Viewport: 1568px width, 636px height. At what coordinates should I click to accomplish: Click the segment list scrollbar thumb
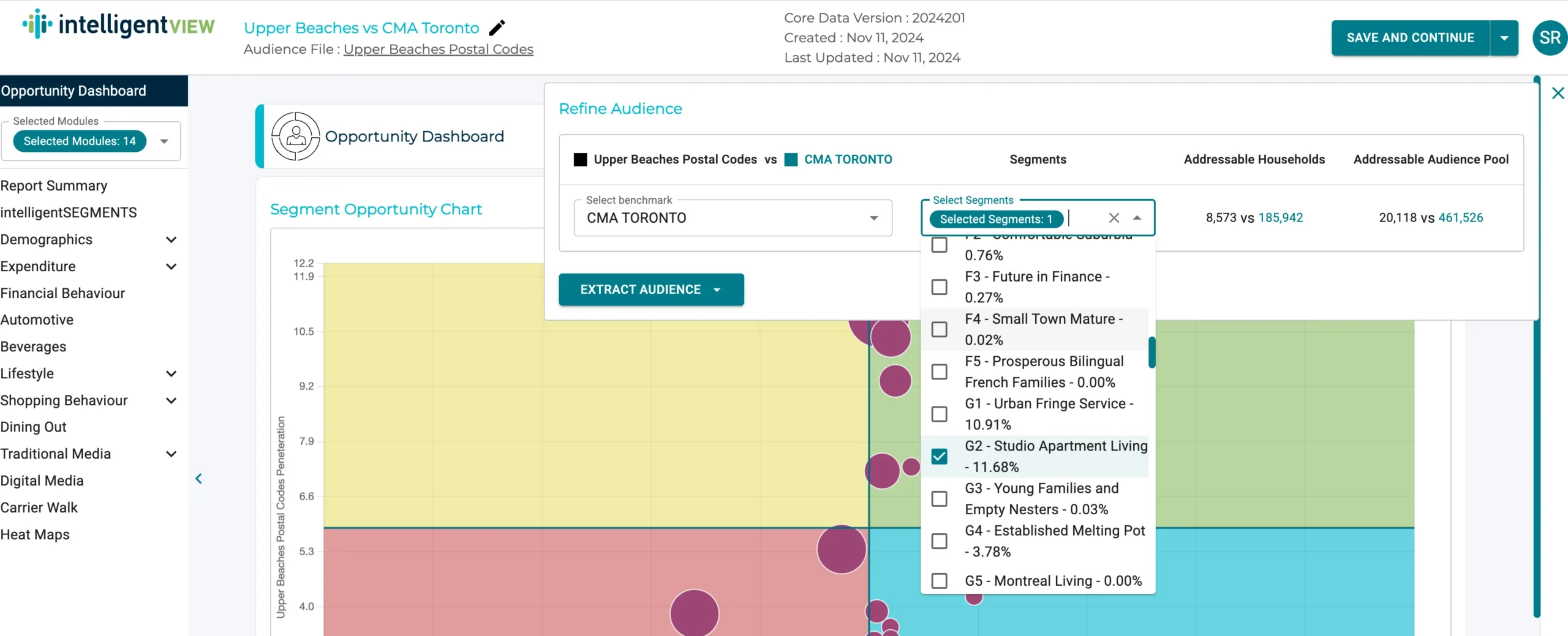1151,353
